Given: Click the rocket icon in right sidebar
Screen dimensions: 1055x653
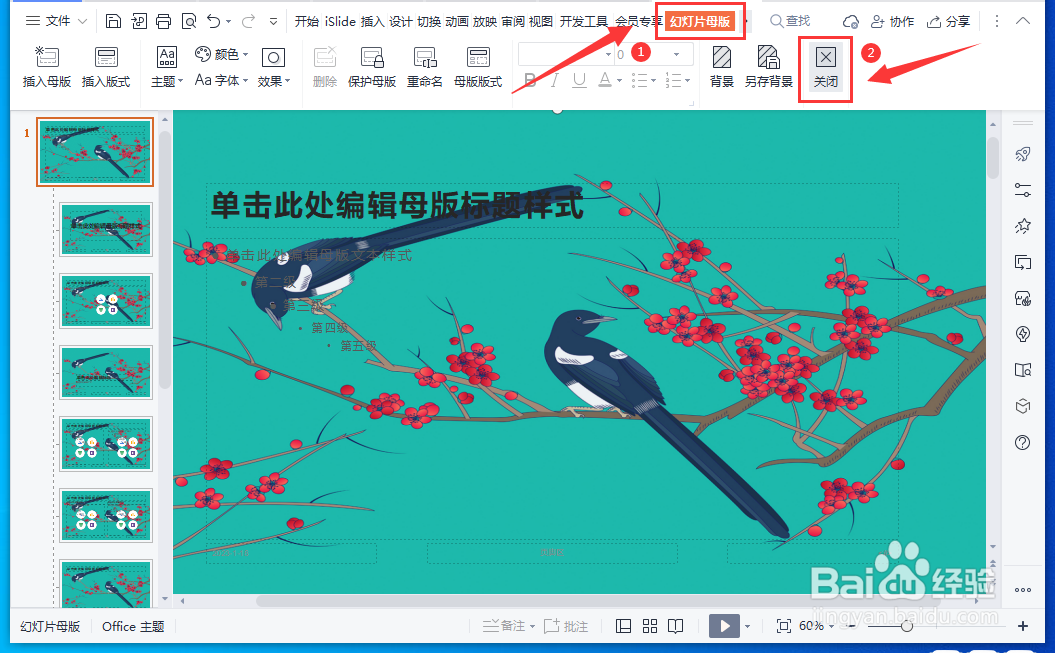Looking at the screenshot, I should click(x=1023, y=154).
